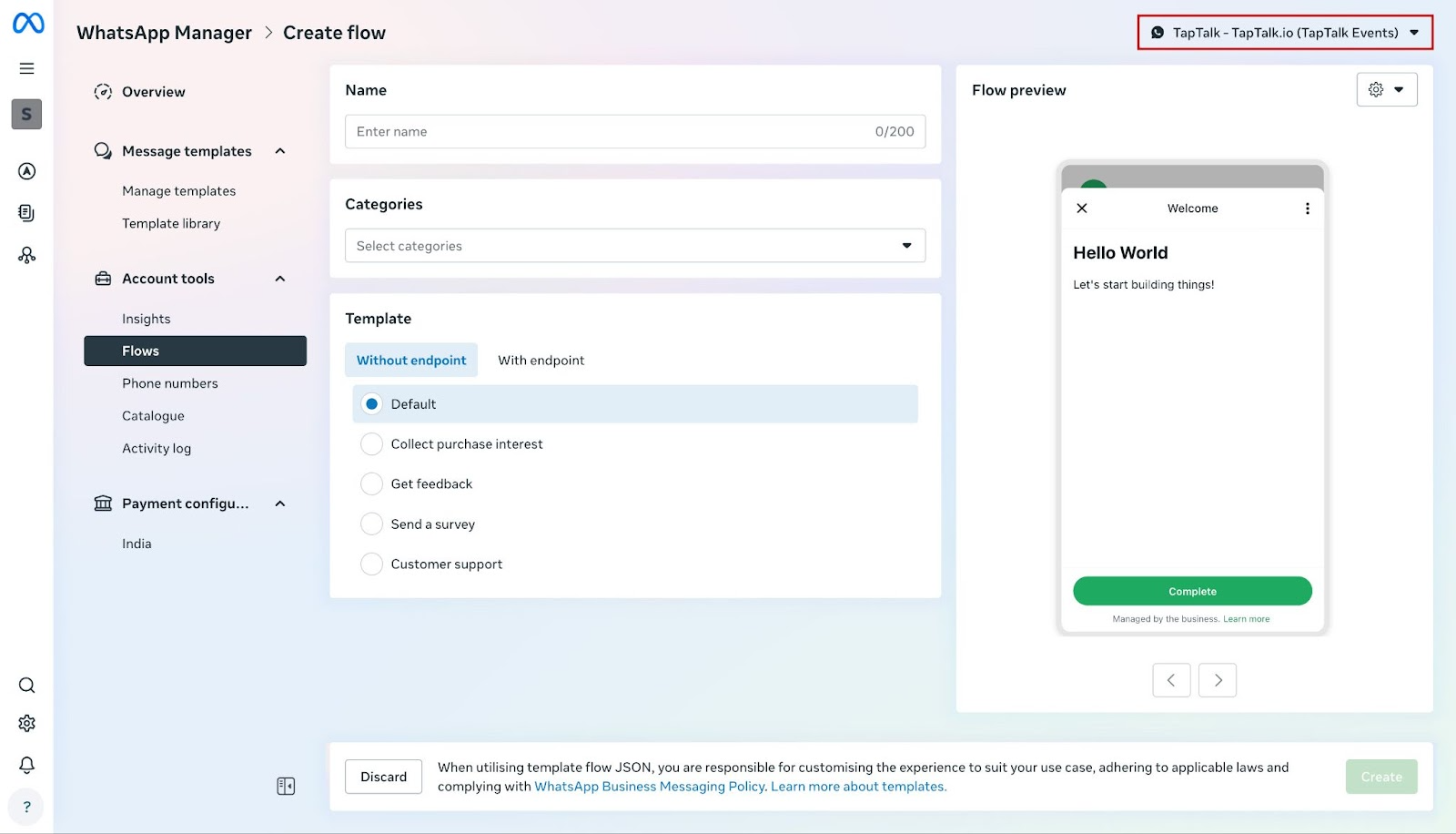The width and height of the screenshot is (1456, 834).
Task: Click the Hello World heading in preview
Action: click(1120, 253)
